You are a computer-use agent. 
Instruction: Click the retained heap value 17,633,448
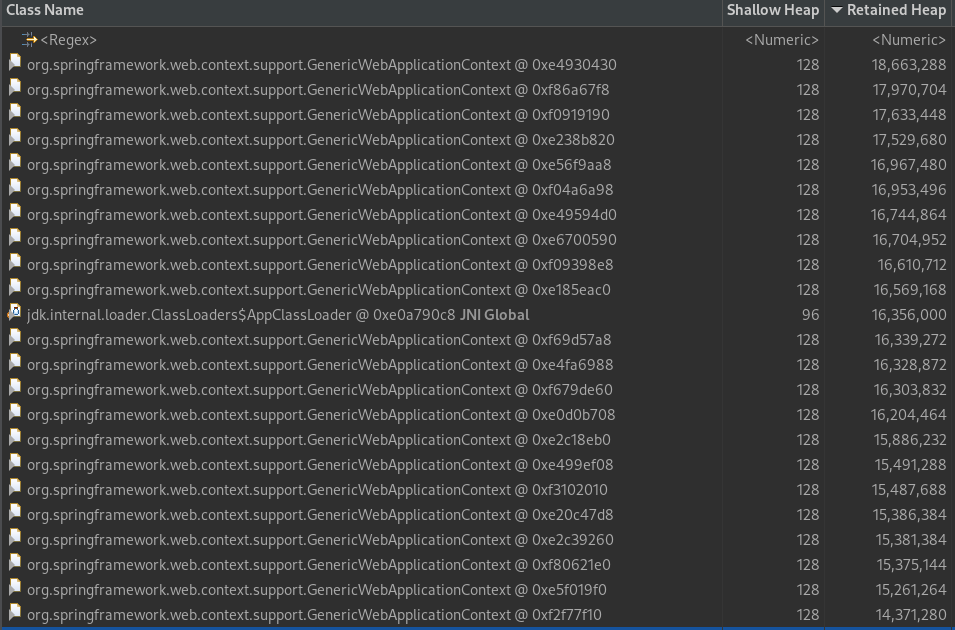pyautogui.click(x=909, y=115)
